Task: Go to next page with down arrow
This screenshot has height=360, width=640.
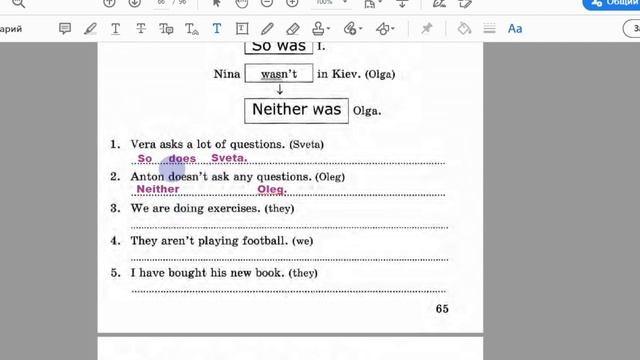Action: (x=134, y=3)
